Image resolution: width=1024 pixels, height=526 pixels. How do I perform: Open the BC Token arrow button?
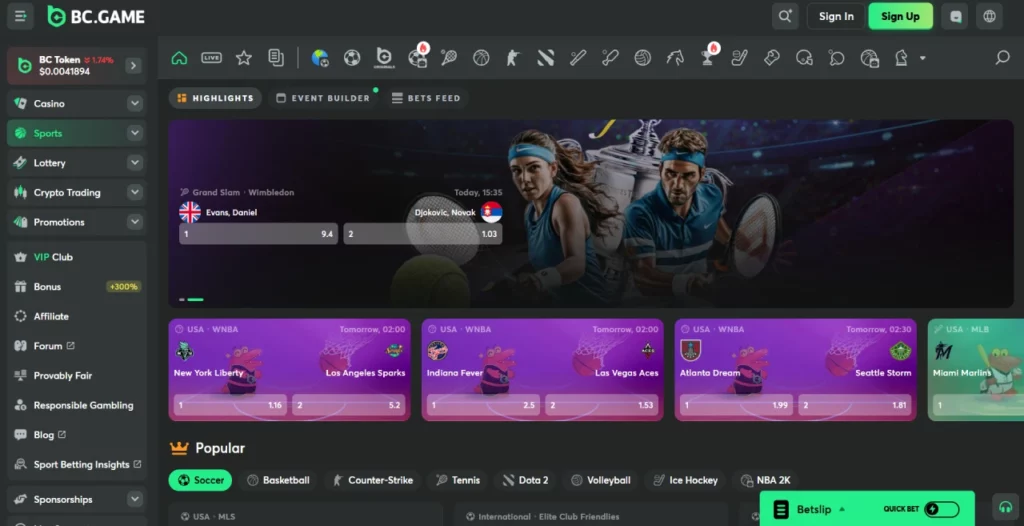[x=133, y=65]
